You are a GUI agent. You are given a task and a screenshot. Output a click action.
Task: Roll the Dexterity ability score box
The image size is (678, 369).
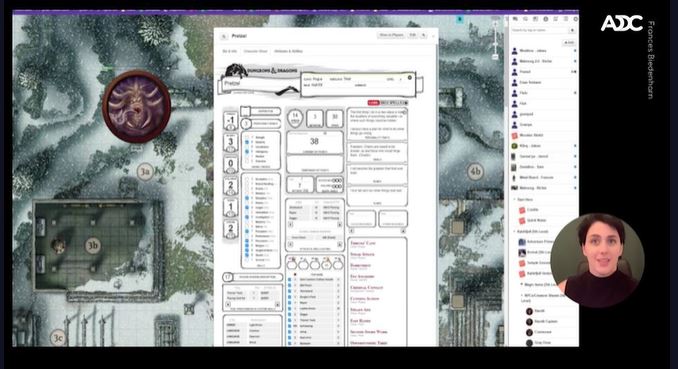coord(230,142)
